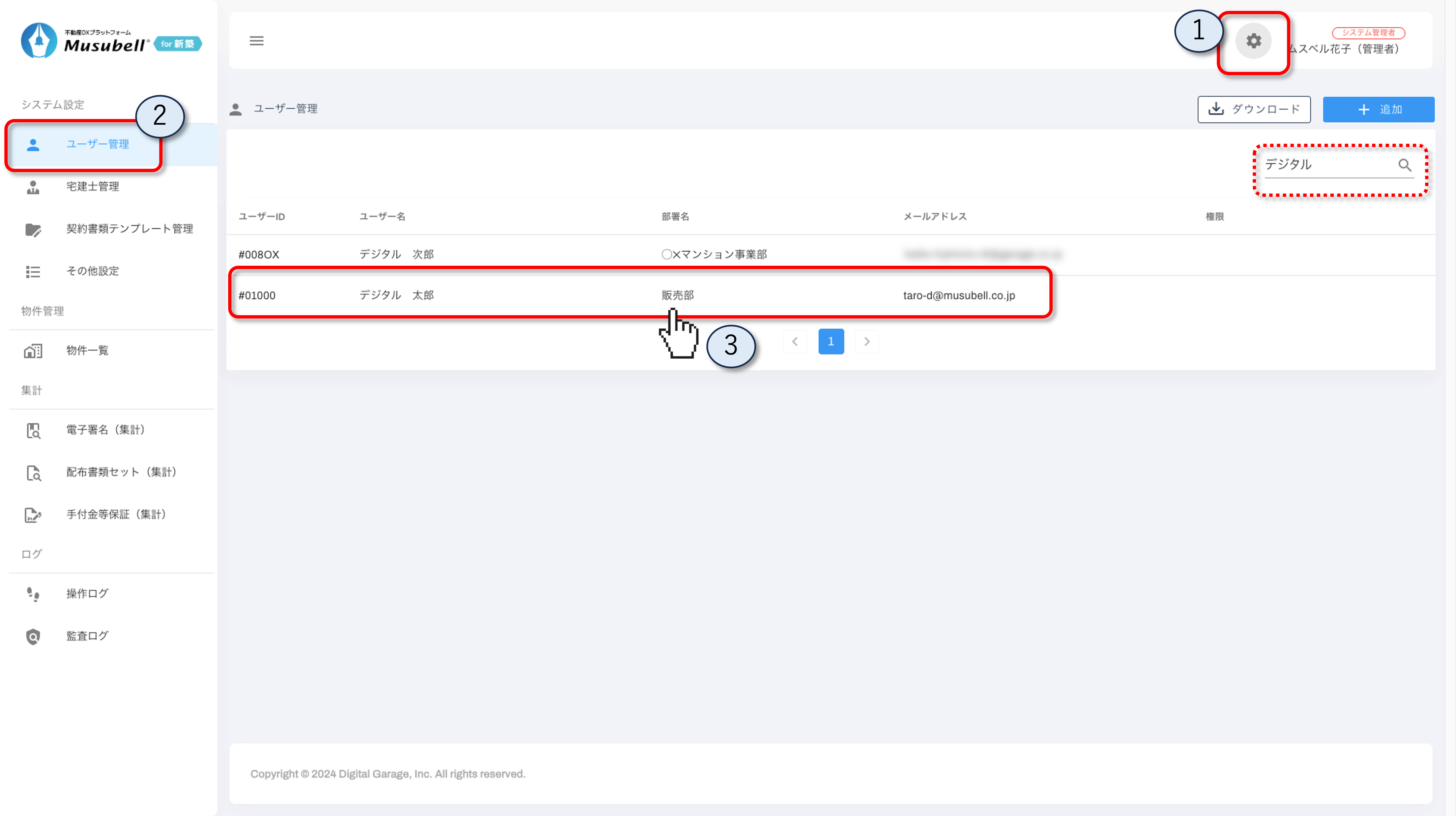Open 電子署名（集計） from the sidebar

point(105,430)
